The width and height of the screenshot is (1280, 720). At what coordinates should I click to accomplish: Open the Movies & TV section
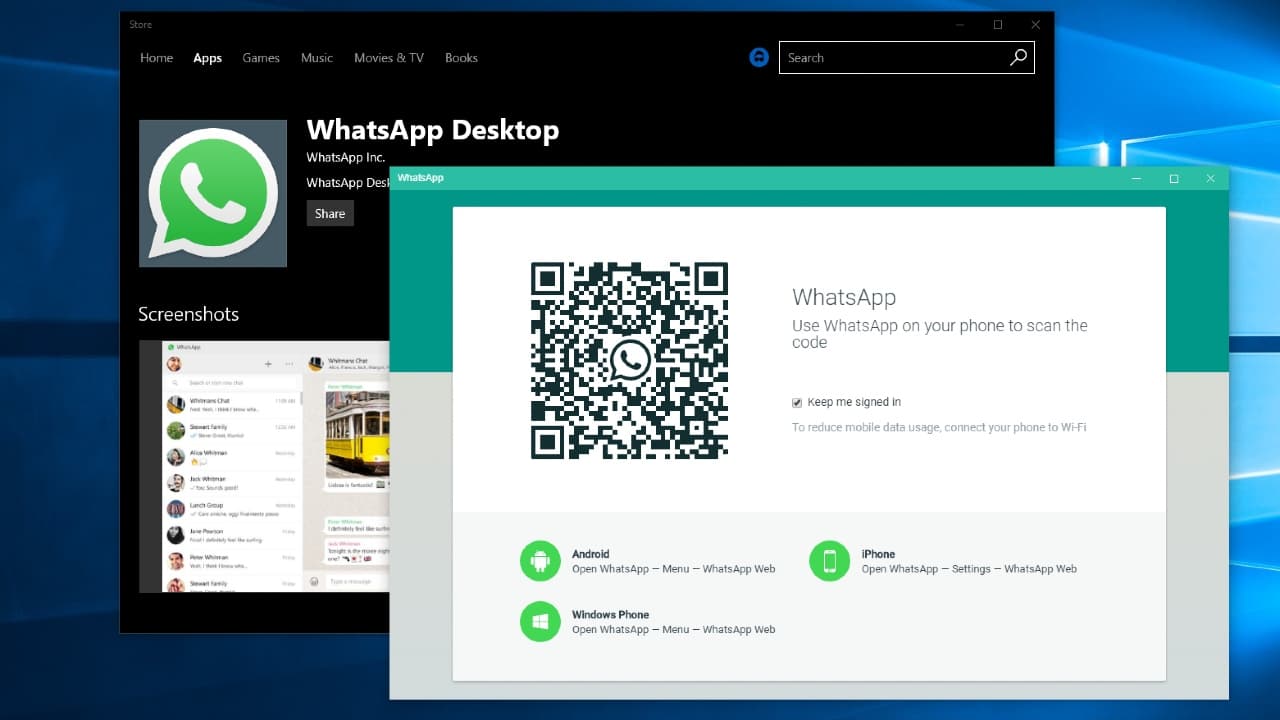388,58
